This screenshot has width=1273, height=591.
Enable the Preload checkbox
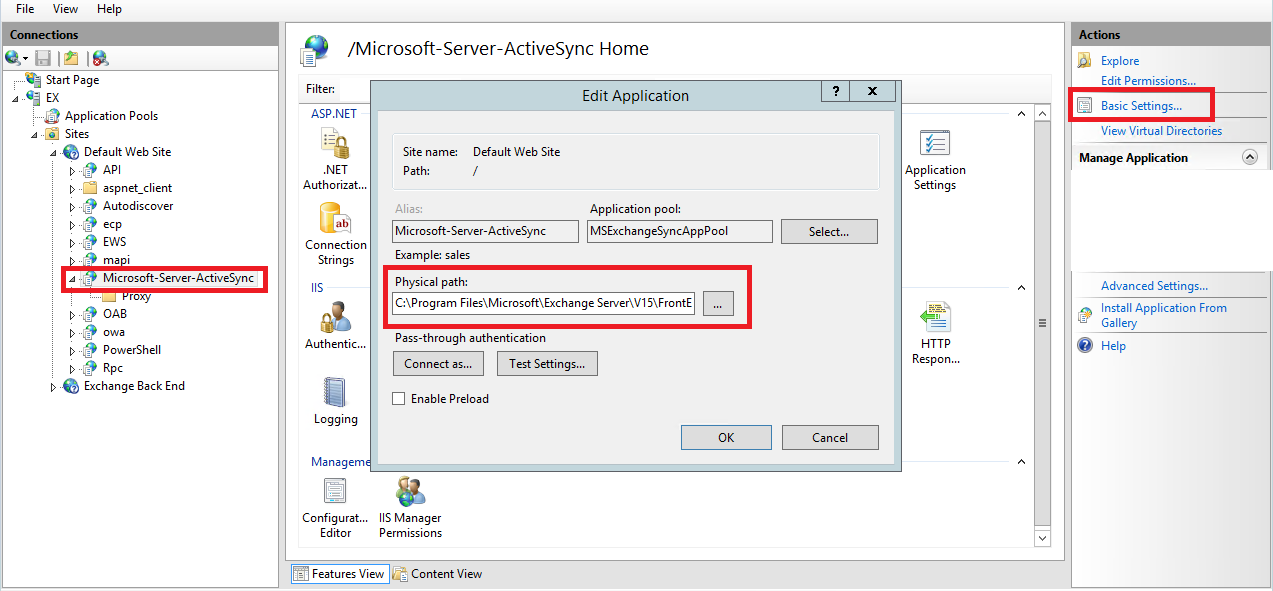pos(399,398)
